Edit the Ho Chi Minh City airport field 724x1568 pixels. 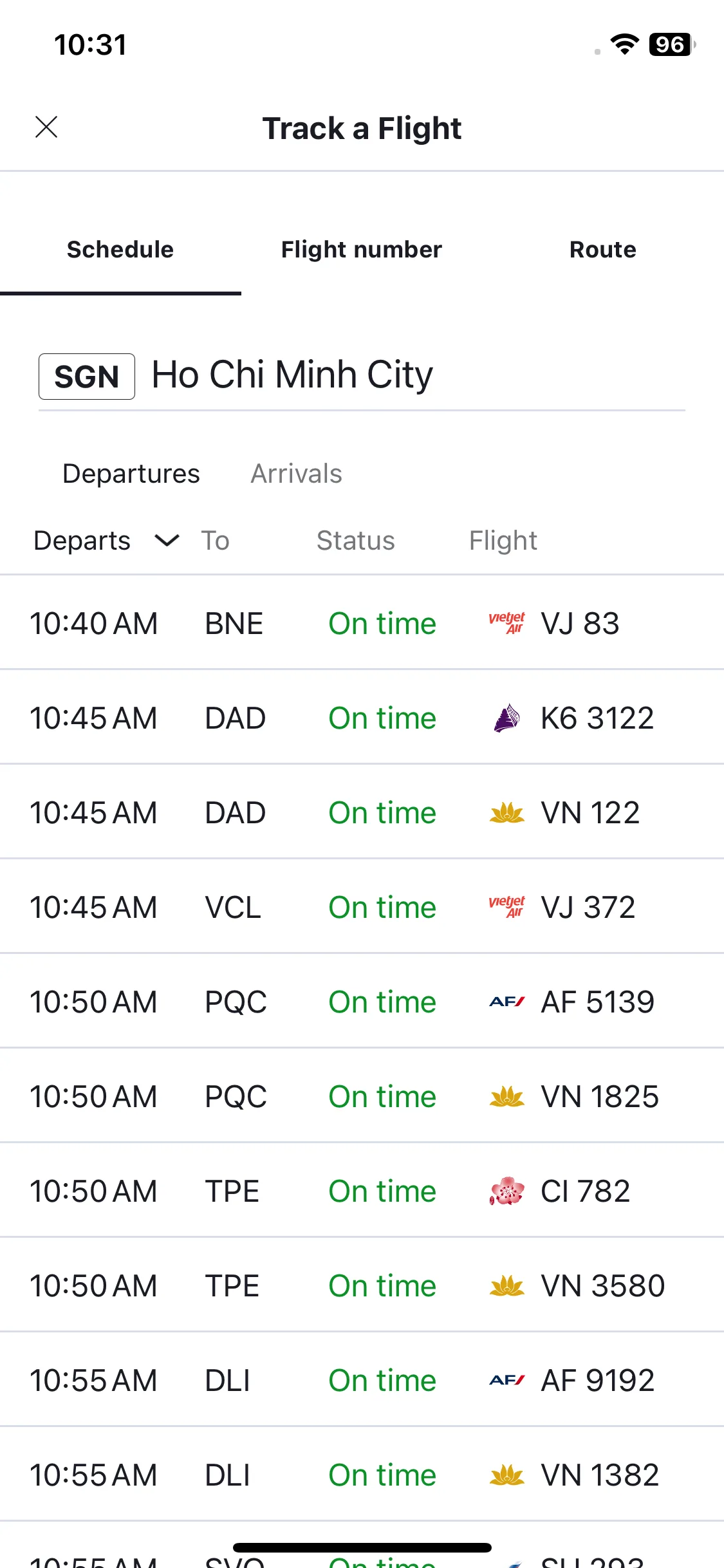click(x=362, y=376)
